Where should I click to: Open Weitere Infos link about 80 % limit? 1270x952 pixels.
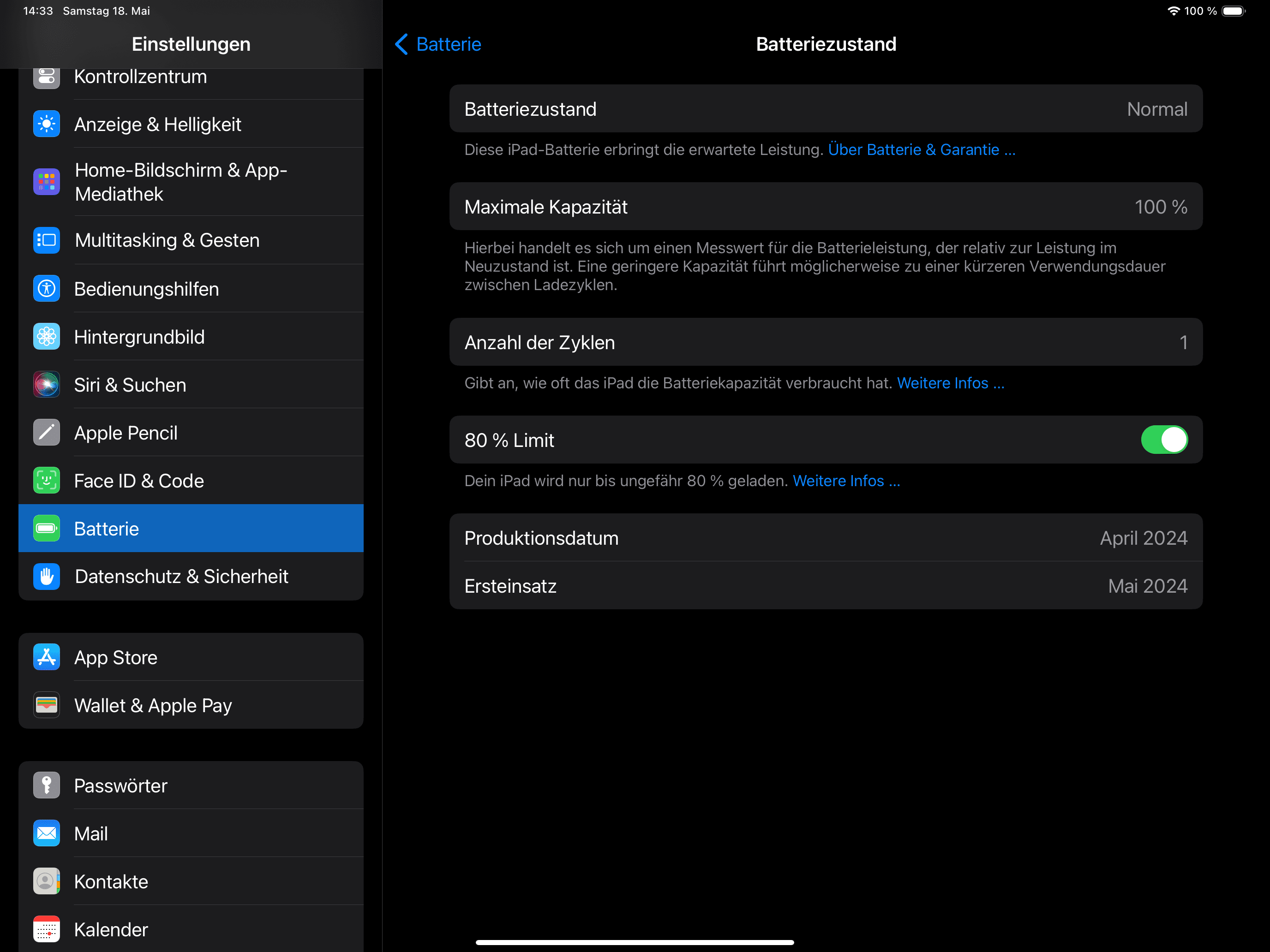(x=846, y=481)
